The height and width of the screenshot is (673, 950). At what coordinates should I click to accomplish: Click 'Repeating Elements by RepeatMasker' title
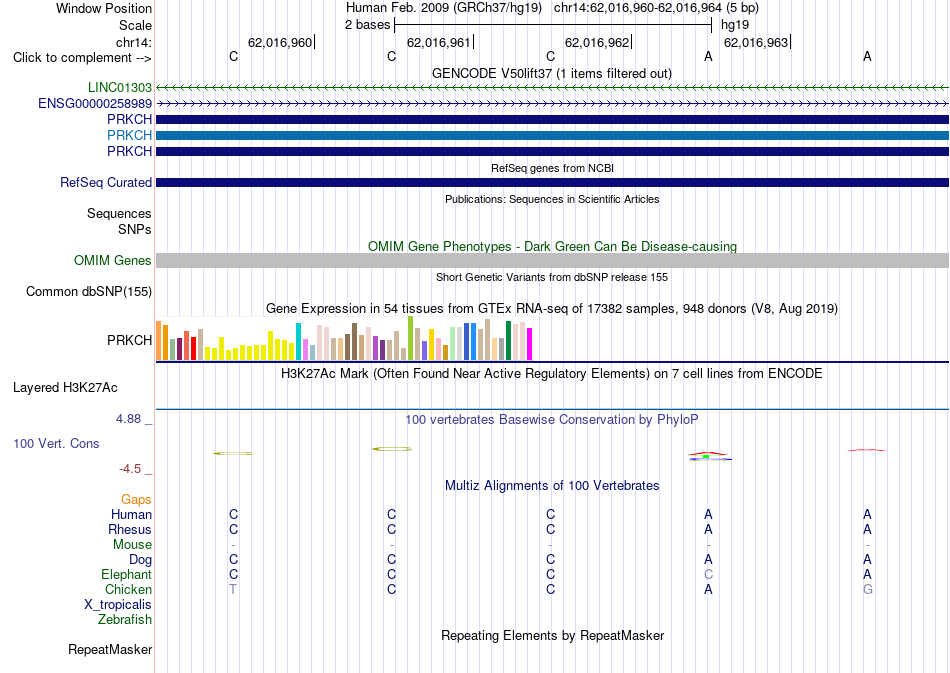pos(552,635)
